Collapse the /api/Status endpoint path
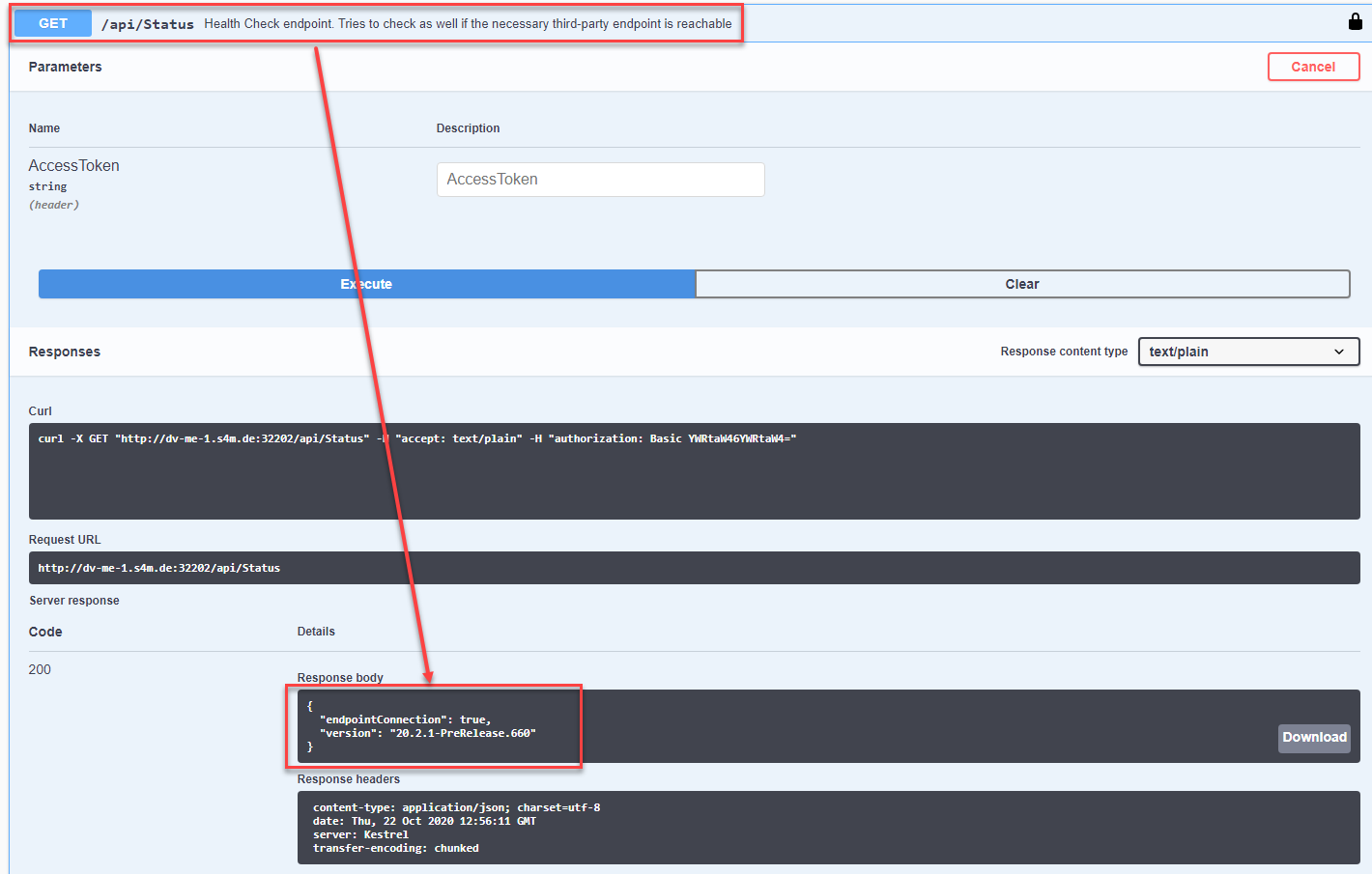Image resolution: width=1372 pixels, height=874 pixels. click(148, 24)
